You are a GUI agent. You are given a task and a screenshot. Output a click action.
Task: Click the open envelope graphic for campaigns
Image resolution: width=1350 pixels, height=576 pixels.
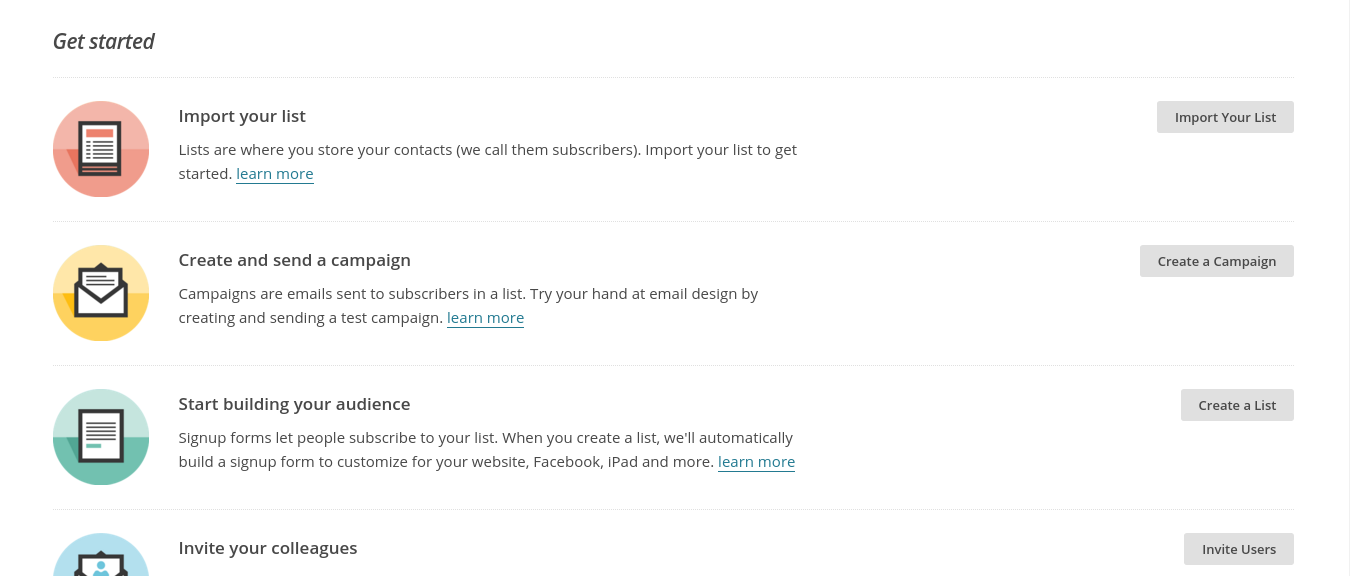coord(101,292)
